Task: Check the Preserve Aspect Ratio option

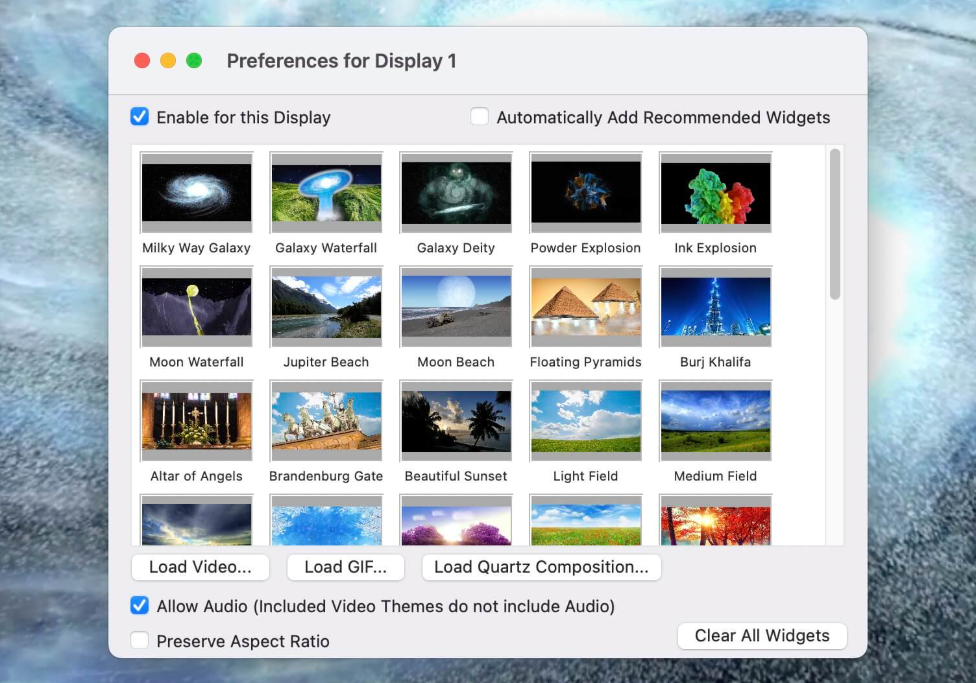Action: coord(140,641)
